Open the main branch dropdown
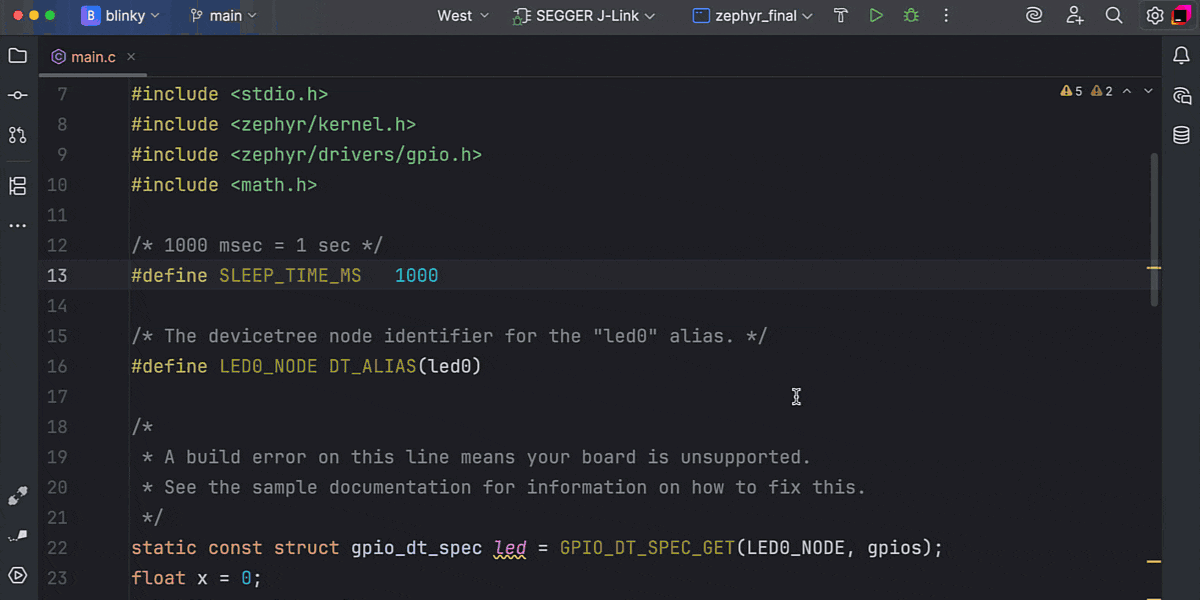The height and width of the screenshot is (600, 1200). (x=223, y=16)
